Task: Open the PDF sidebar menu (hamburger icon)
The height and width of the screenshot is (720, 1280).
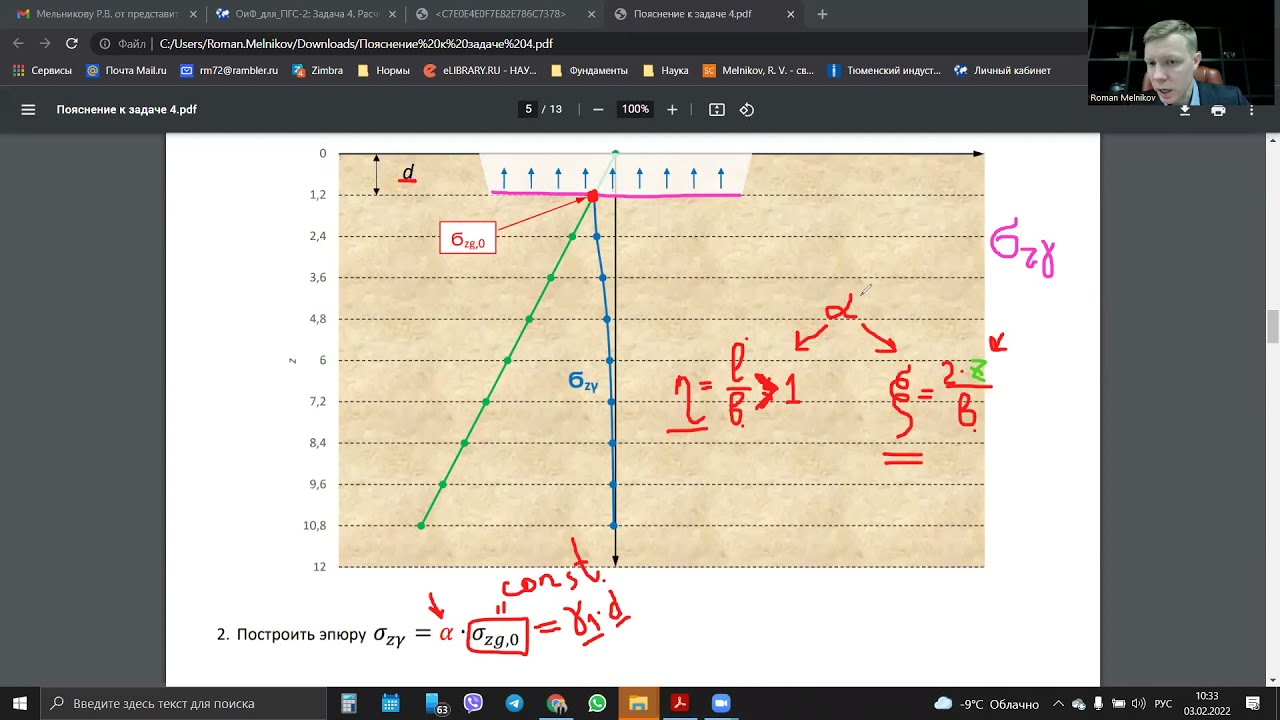Action: 28,109
